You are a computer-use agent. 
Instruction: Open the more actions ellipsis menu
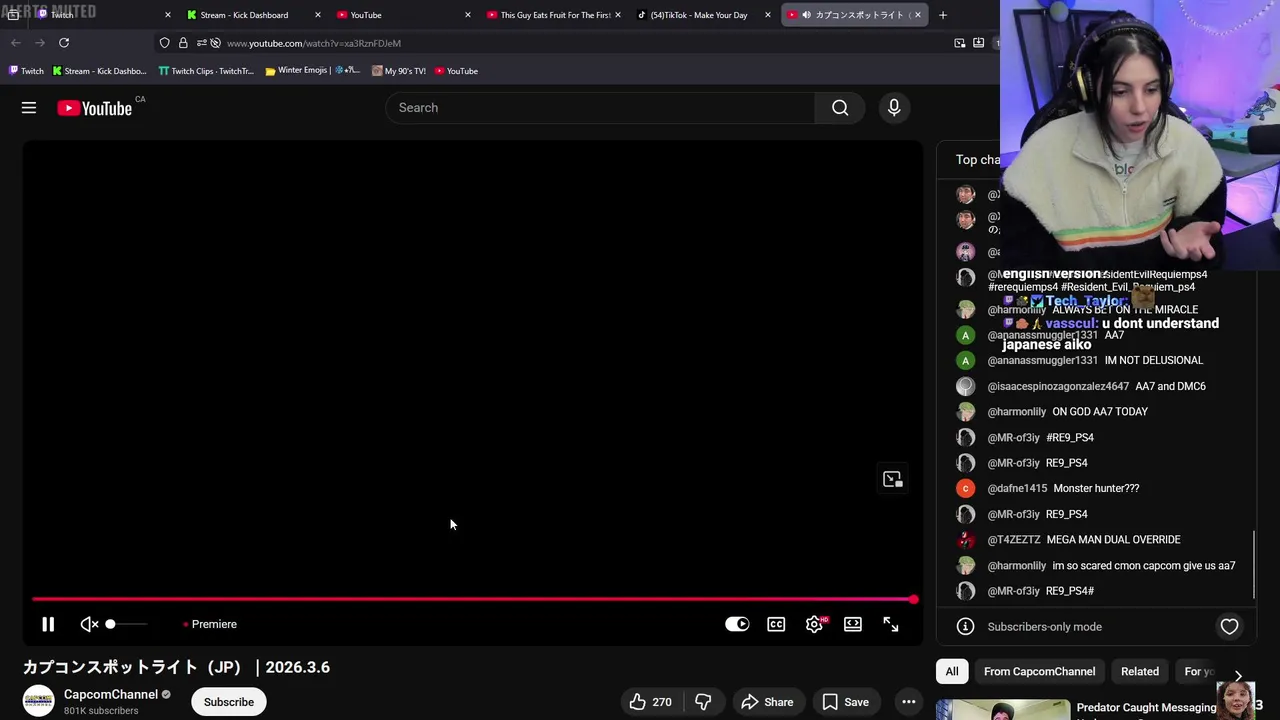908,702
